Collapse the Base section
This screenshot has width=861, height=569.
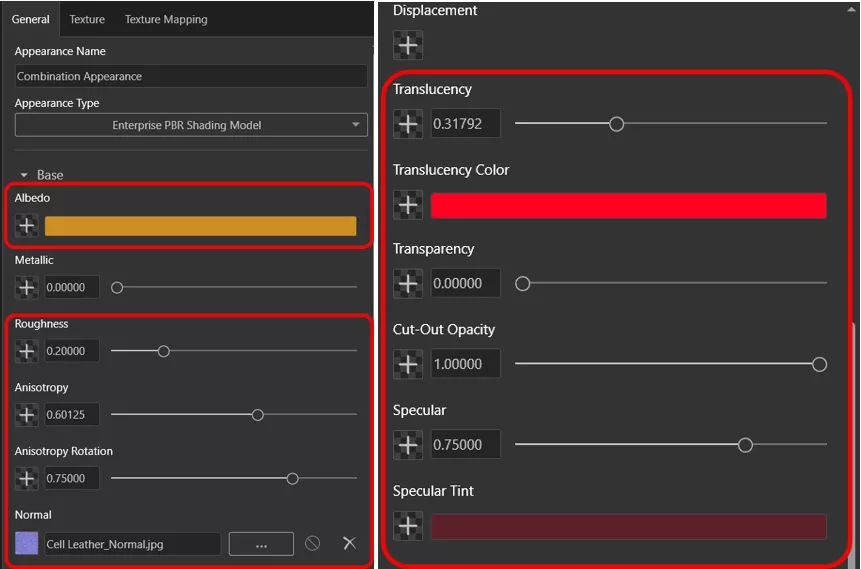click(x=25, y=175)
